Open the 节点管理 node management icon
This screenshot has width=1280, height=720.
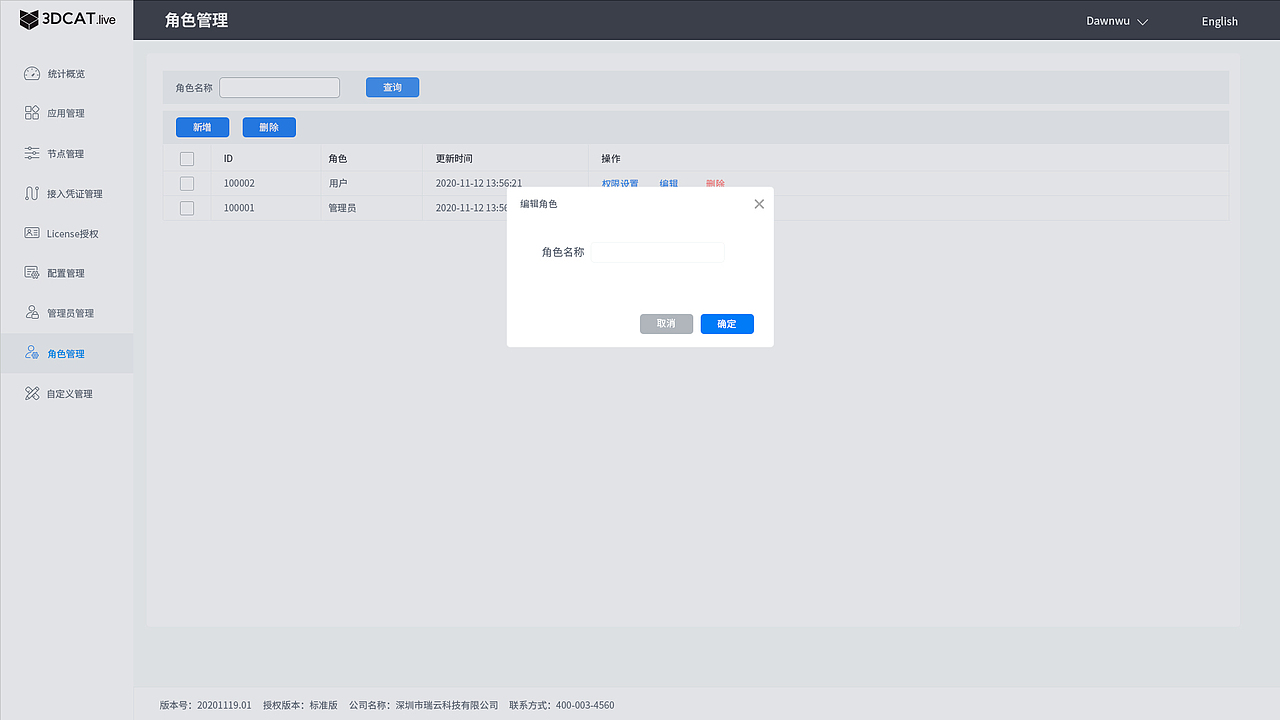[x=33, y=153]
